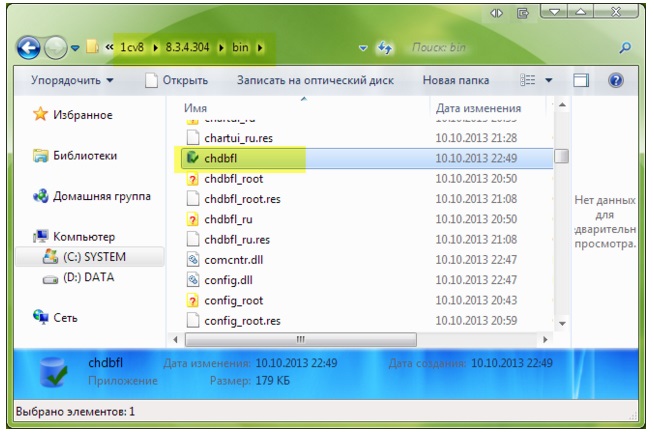This screenshot has height=435, width=654.
Task: Choose Записать на оптический диск
Action: 315,80
